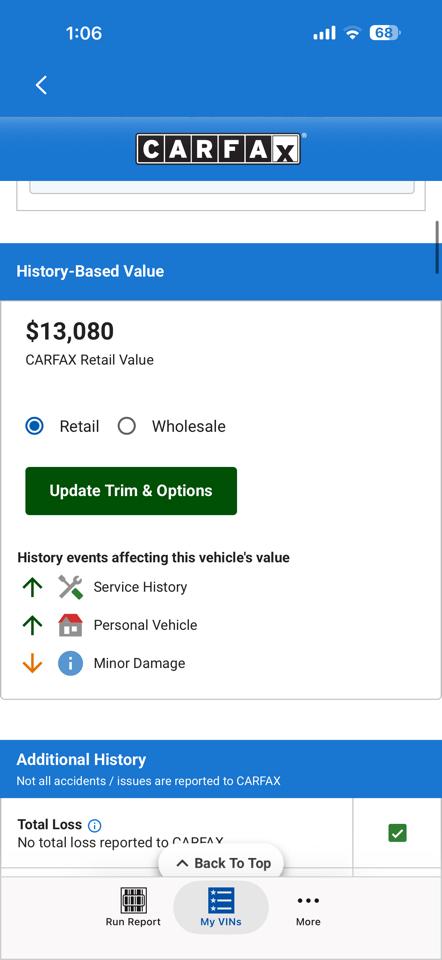Tap the Update Trim & Options button

point(131,491)
